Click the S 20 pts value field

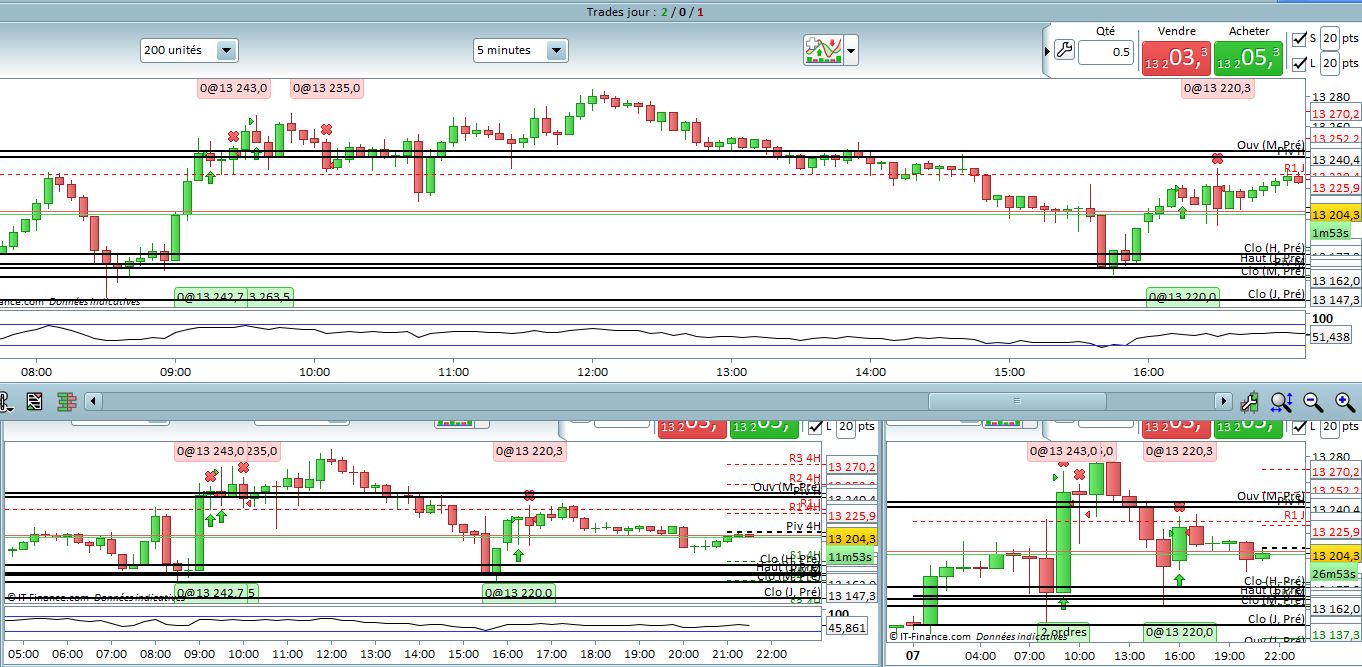tap(1331, 39)
